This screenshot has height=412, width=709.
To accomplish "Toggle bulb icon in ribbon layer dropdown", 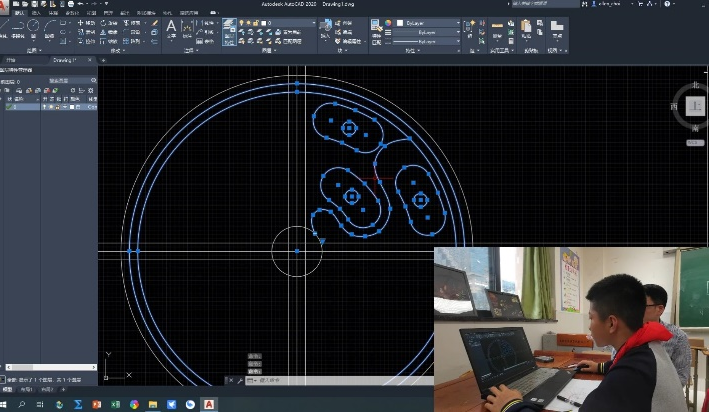I will pos(241,23).
